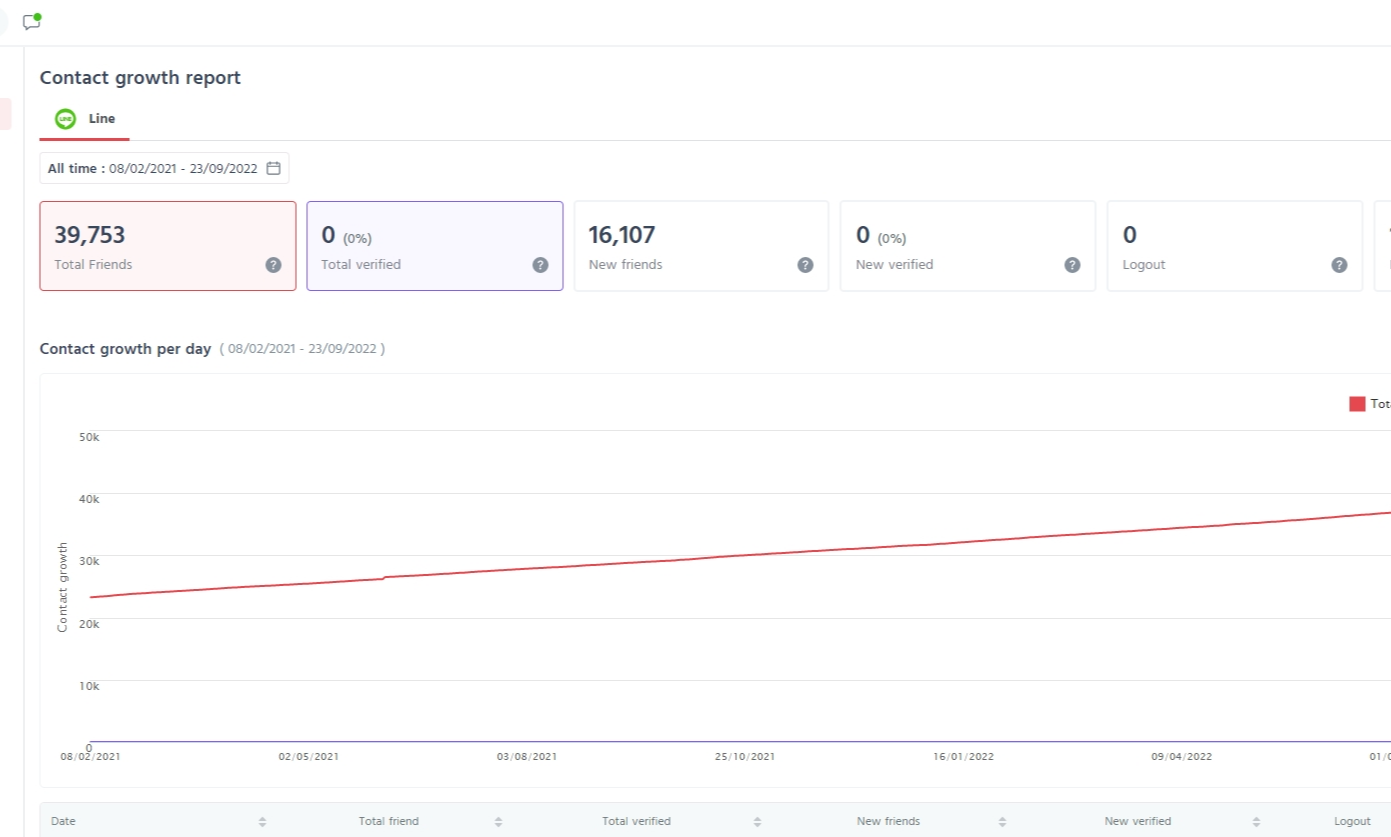Click the 25/10/2021 x-axis date label
Image resolution: width=1391 pixels, height=837 pixels.
coord(745,757)
